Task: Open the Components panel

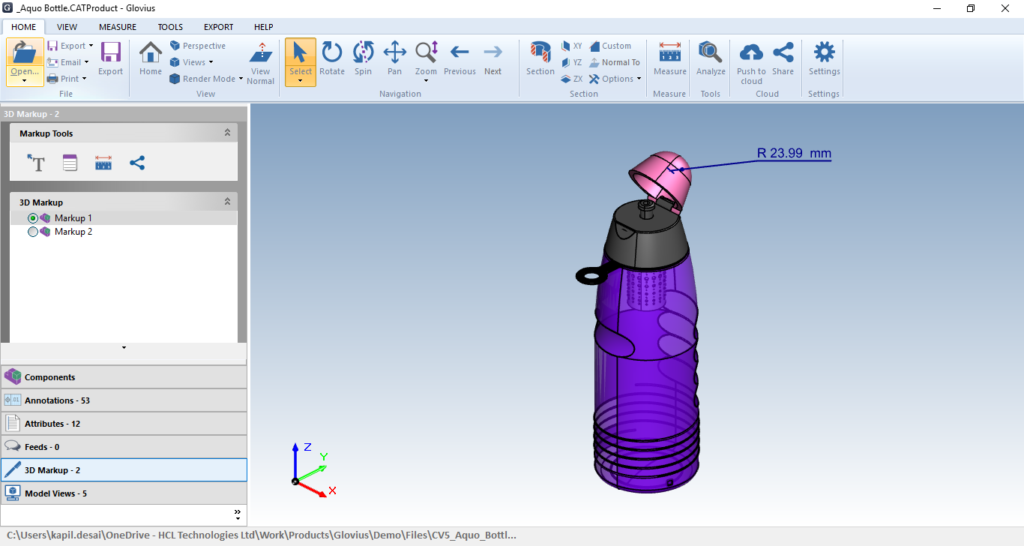Action: point(124,377)
